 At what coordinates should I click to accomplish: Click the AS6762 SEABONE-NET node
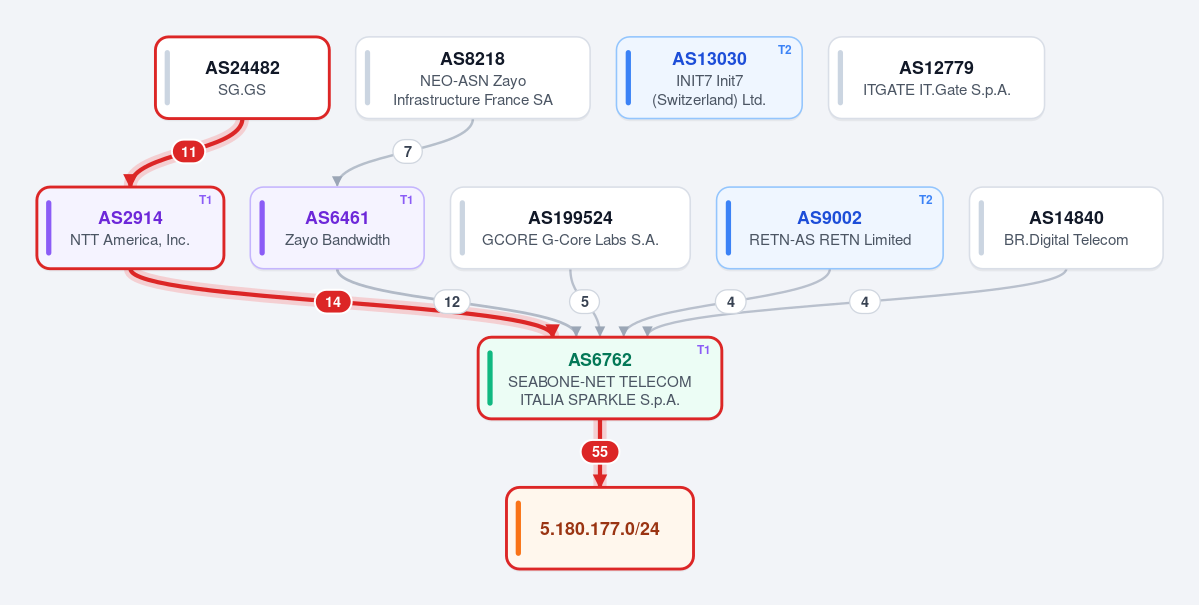[x=600, y=378]
